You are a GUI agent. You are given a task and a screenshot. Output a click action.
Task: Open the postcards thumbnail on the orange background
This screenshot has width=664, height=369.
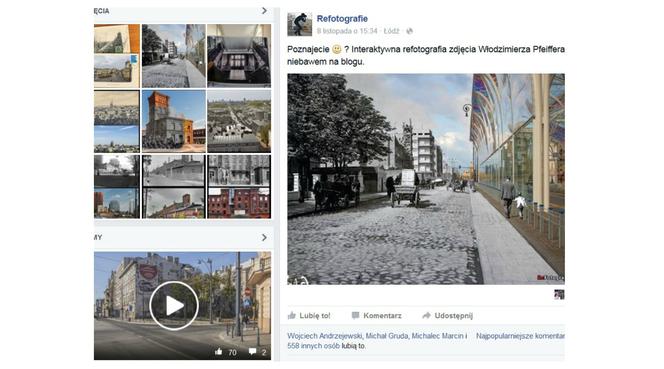pyautogui.click(x=117, y=56)
